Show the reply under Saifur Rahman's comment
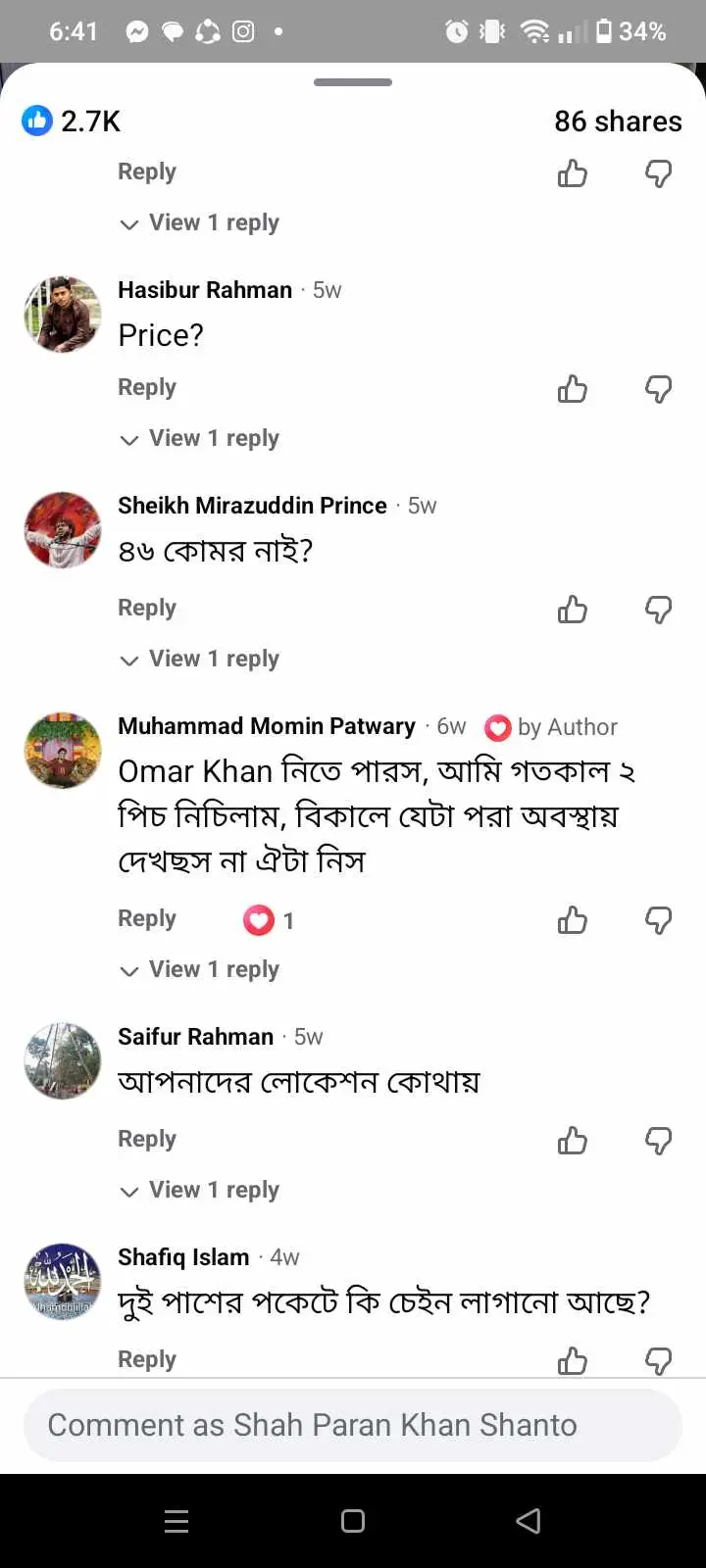706x1568 pixels. click(x=199, y=1190)
